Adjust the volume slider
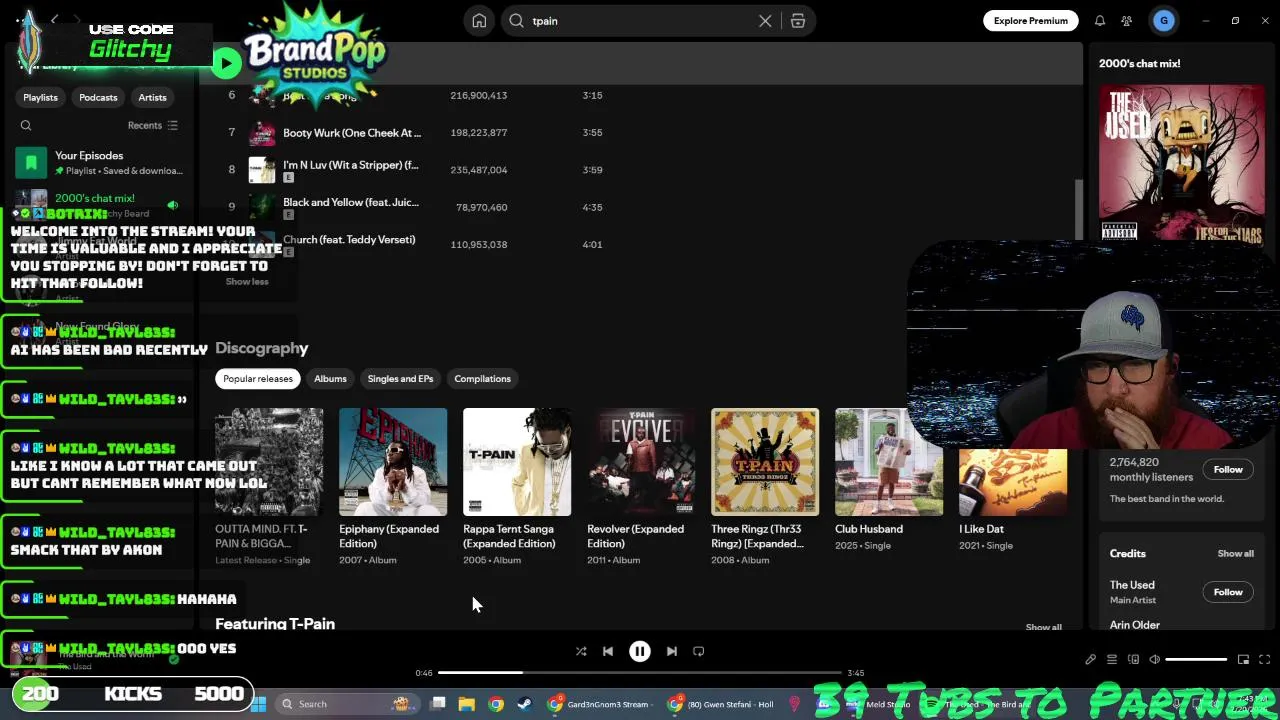Screen dimensions: 1280x720 click(1196, 660)
